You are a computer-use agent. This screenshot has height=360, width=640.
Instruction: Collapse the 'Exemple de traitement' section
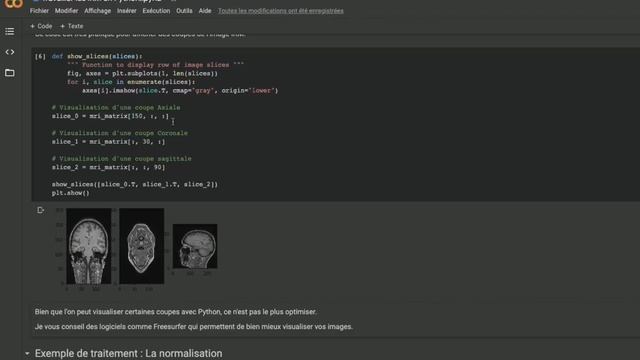(27, 353)
